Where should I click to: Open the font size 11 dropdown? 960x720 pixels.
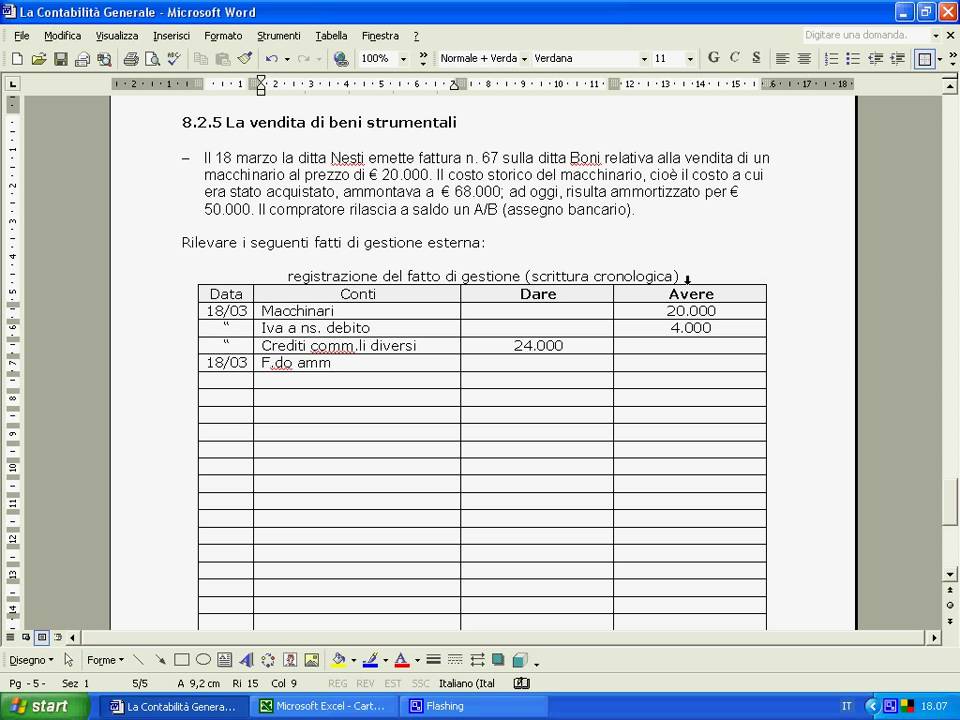pos(690,59)
